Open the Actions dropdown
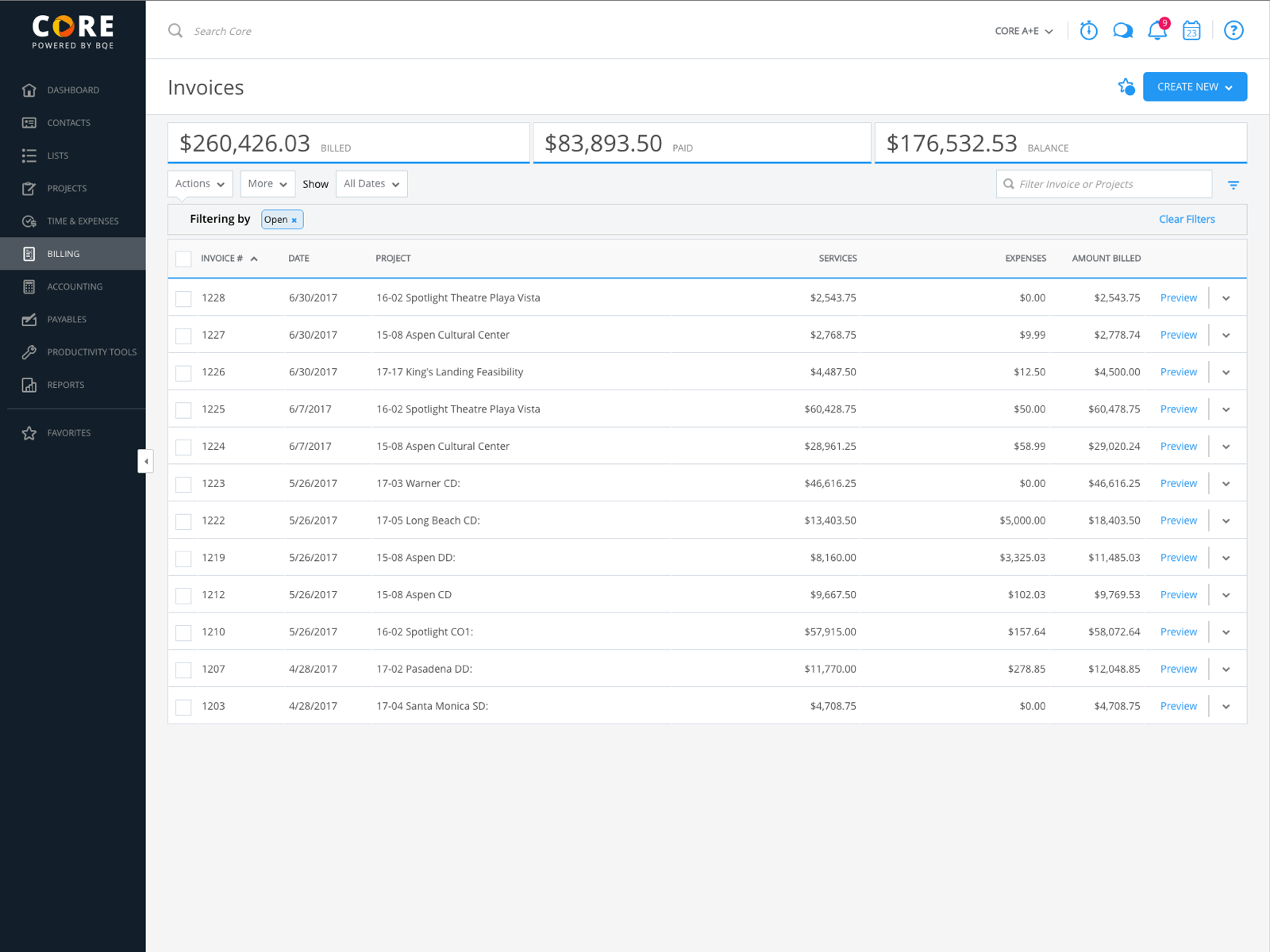This screenshot has width=1270, height=952. 200,184
